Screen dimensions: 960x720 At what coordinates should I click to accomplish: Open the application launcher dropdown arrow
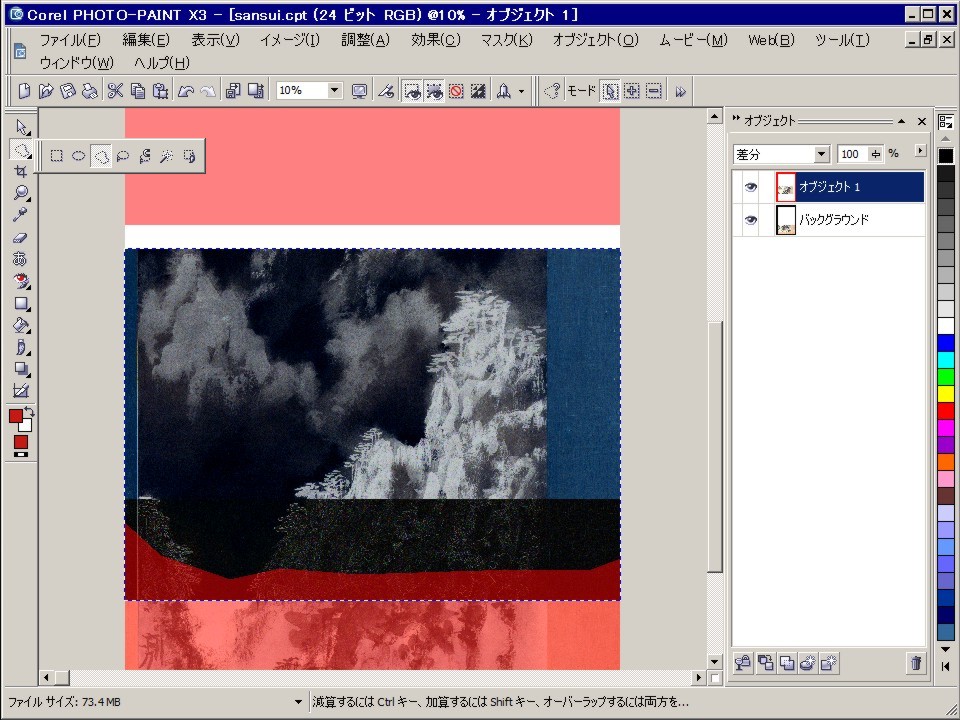click(521, 91)
